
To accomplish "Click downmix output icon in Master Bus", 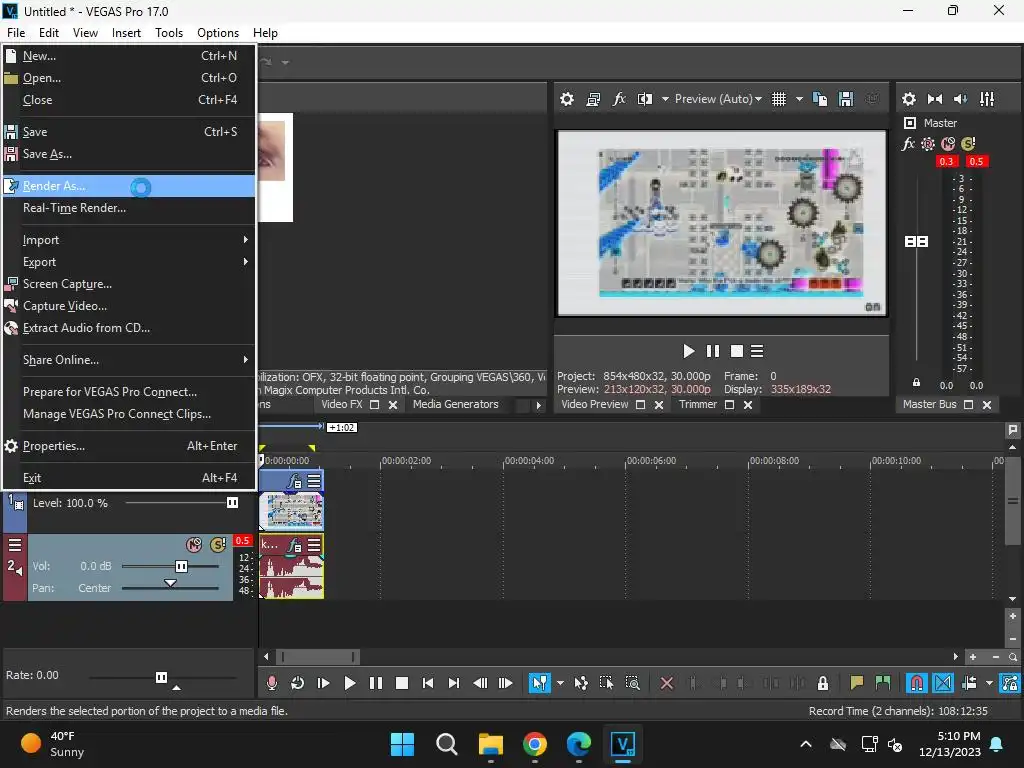I will click(x=935, y=99).
